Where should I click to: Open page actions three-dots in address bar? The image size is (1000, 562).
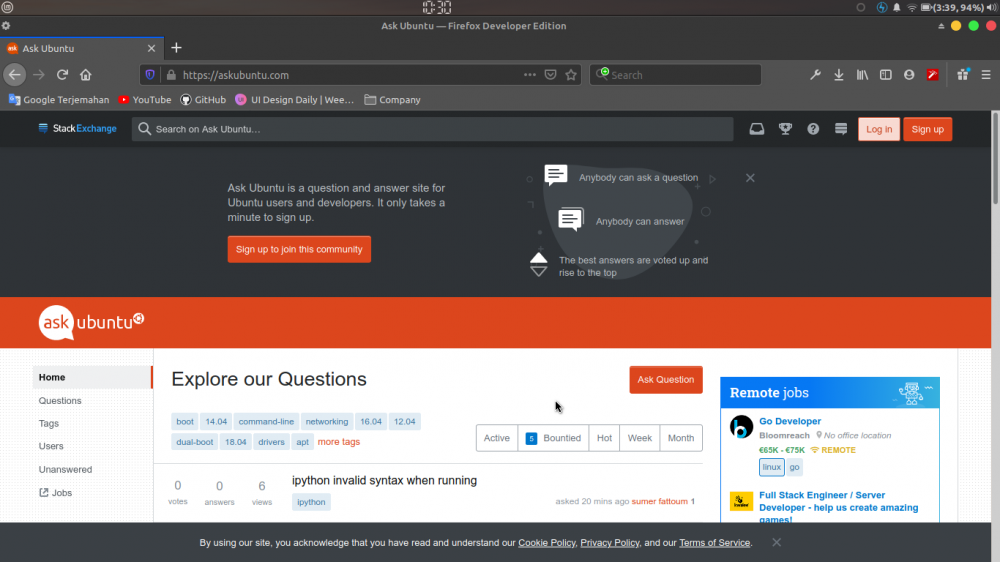coord(529,75)
